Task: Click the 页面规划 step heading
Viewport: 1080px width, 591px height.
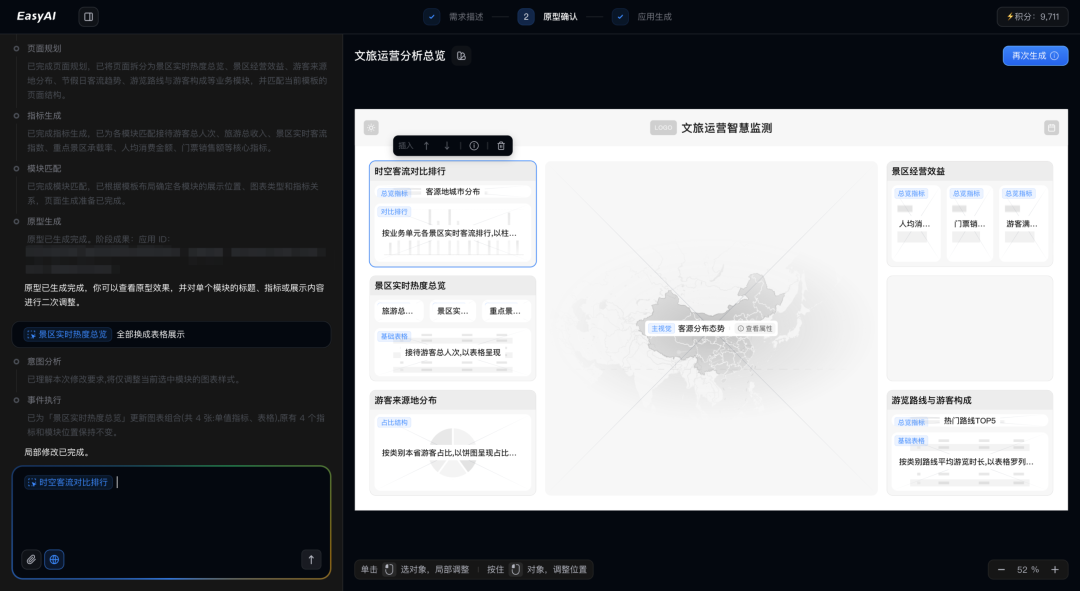Action: tap(44, 48)
